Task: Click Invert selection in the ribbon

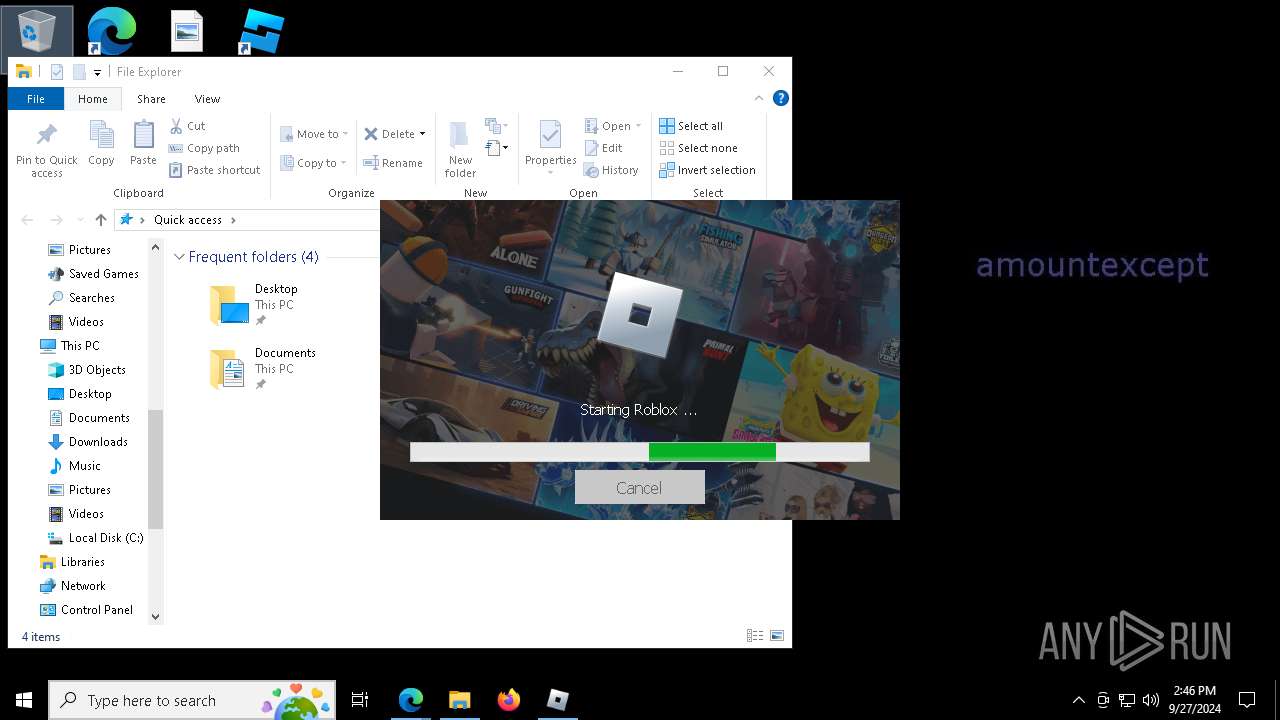Action: (707, 170)
